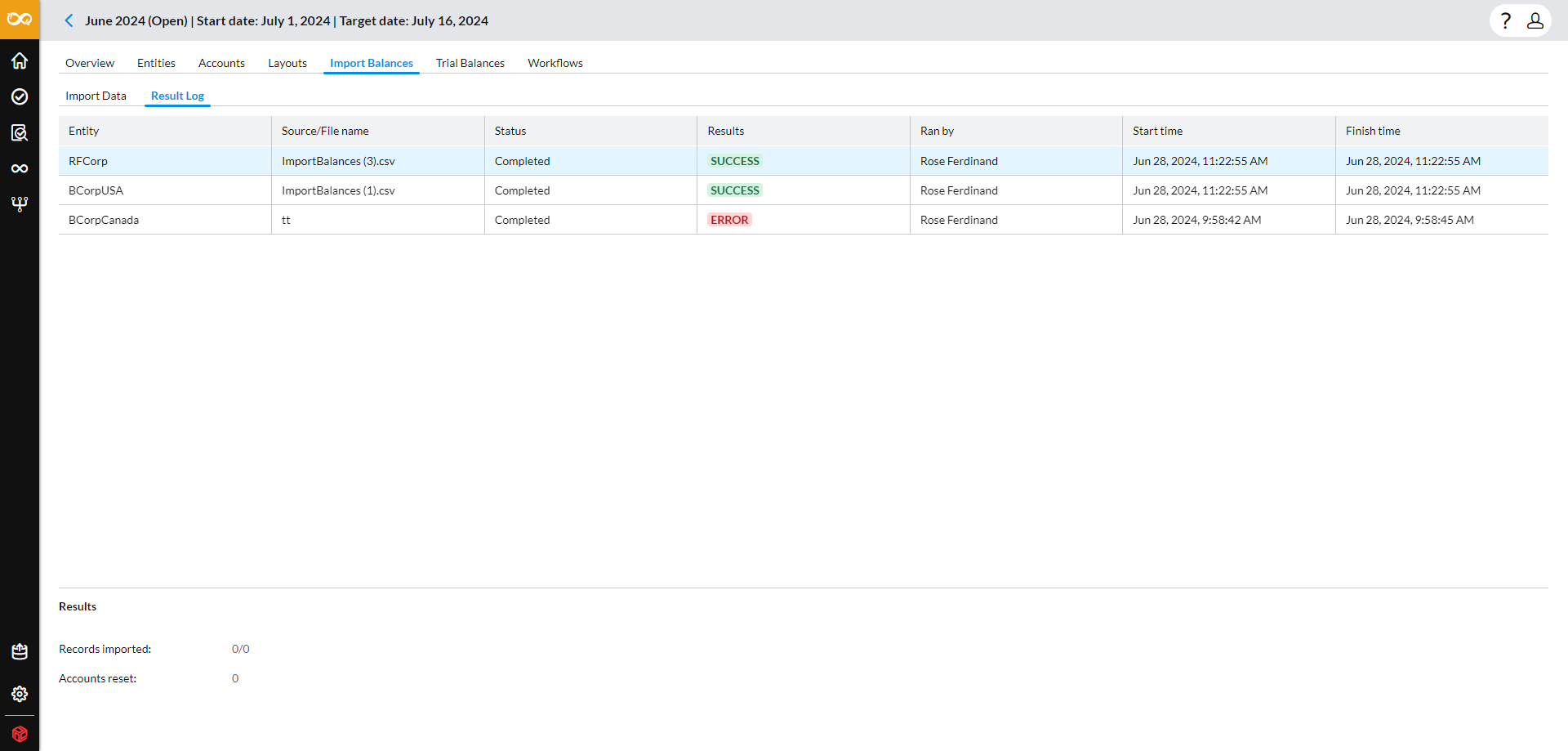Switch to the Overview tab
1568x751 pixels.
(x=90, y=63)
